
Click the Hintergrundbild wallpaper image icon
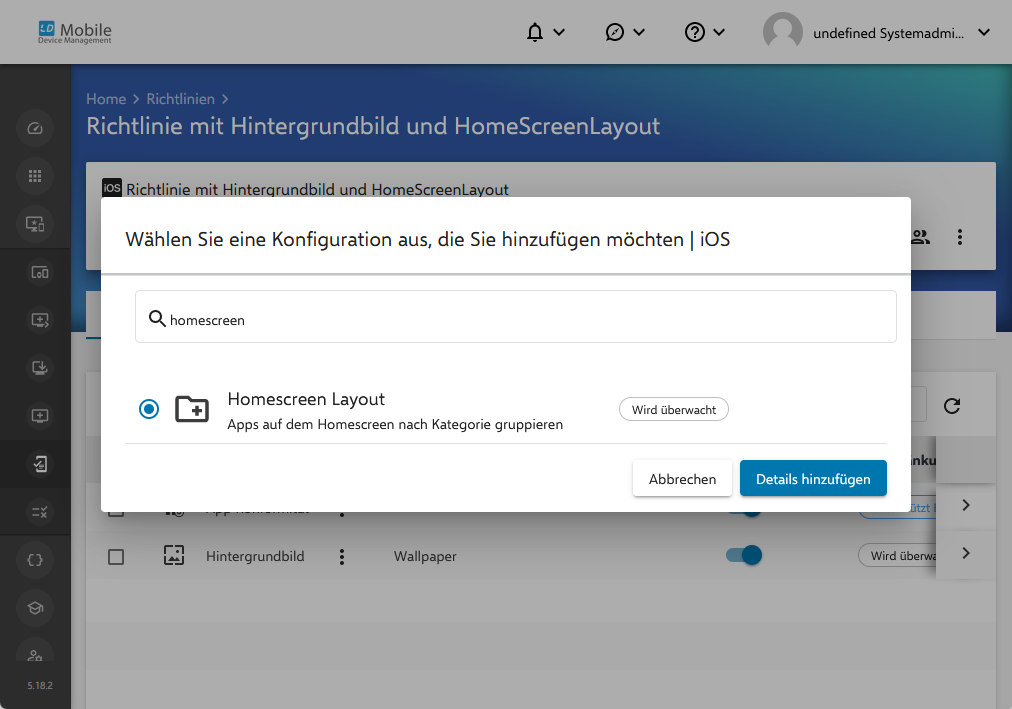click(174, 555)
